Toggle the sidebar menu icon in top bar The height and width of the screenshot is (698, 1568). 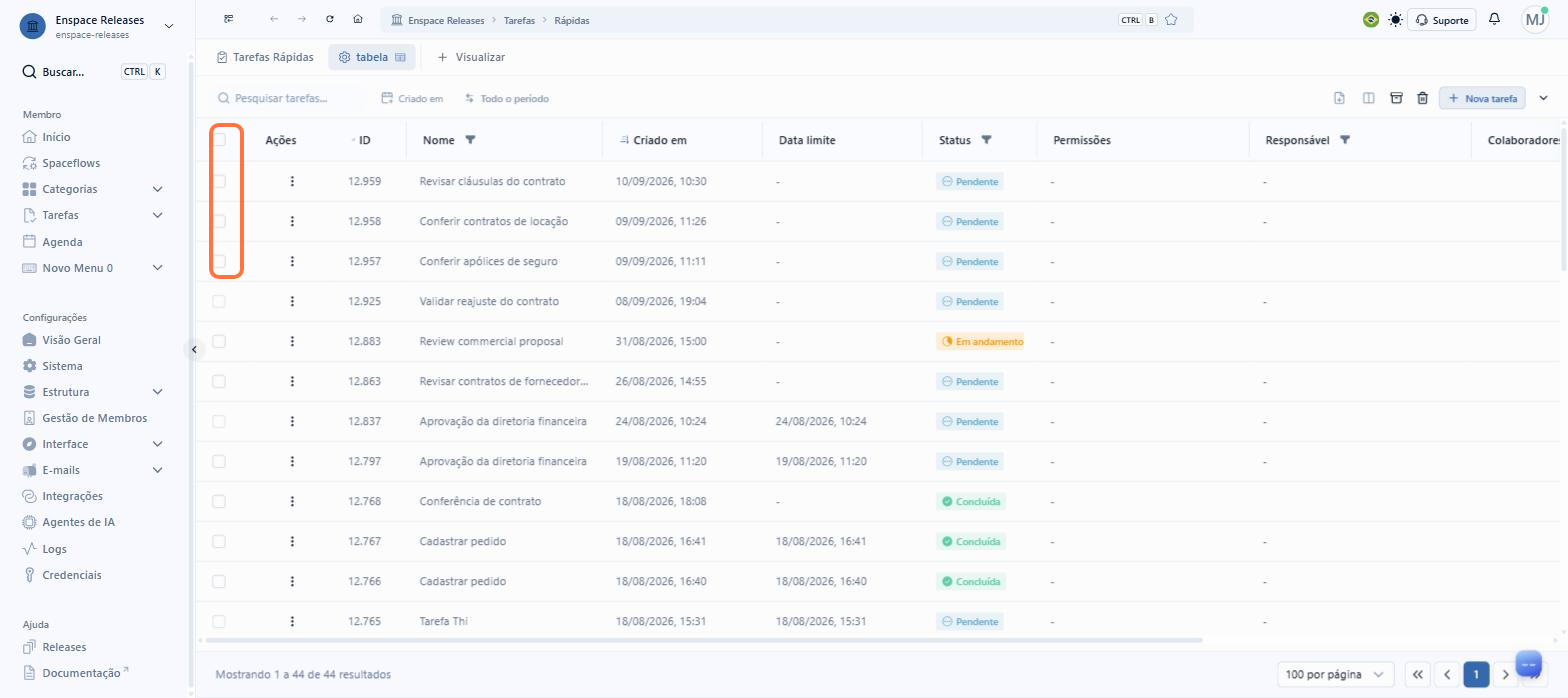point(229,20)
